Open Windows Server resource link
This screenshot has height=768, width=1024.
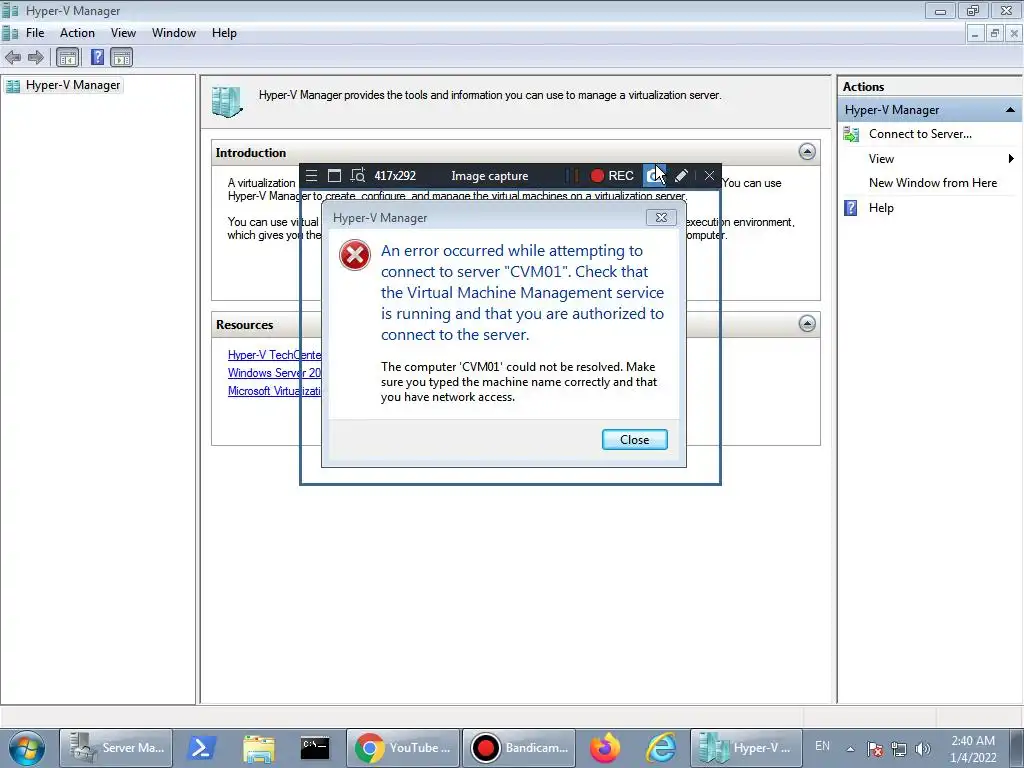pos(274,373)
